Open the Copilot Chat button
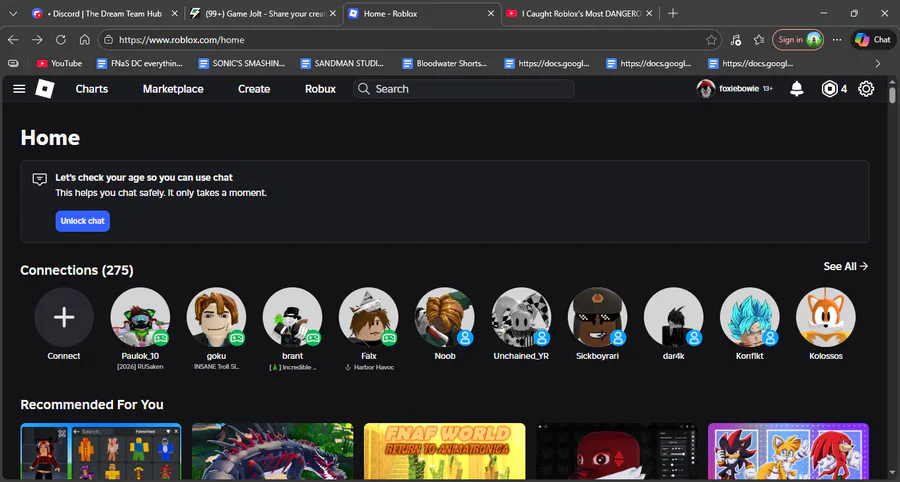900x482 pixels. pos(872,40)
